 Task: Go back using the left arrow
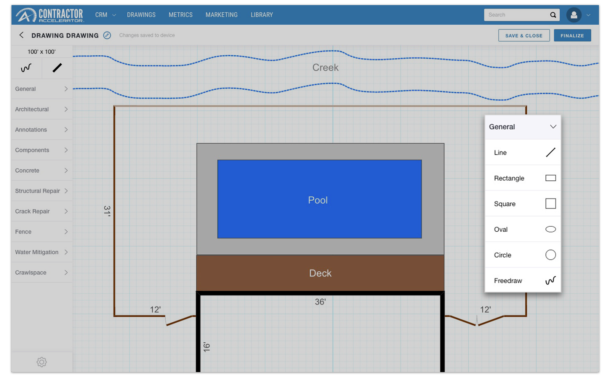21,35
